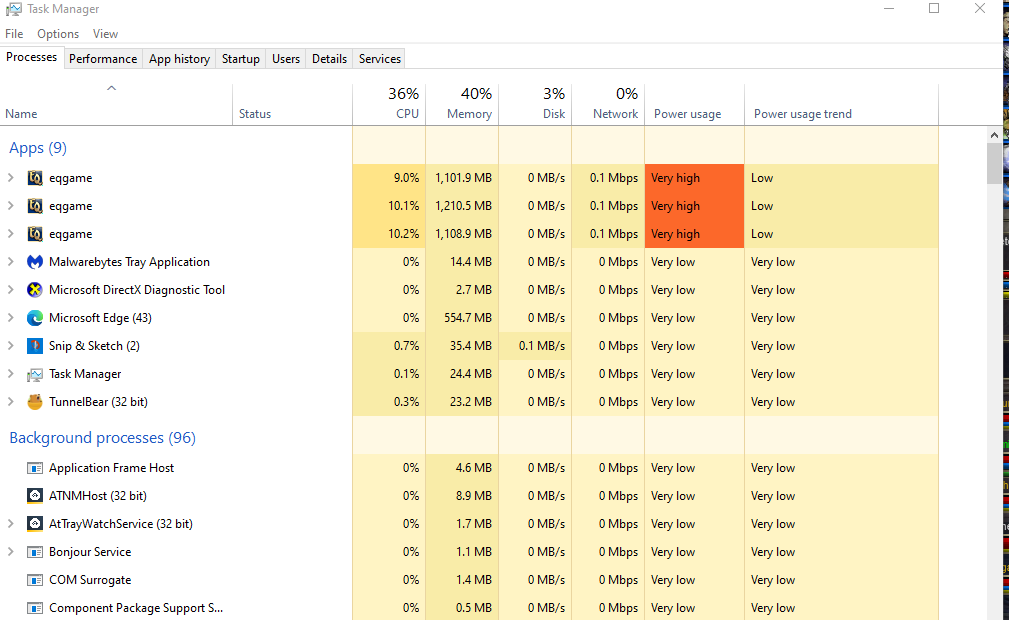Click the Microsoft DirectX Diagnostic Tool icon
Image resolution: width=1009 pixels, height=620 pixels.
click(x=35, y=290)
